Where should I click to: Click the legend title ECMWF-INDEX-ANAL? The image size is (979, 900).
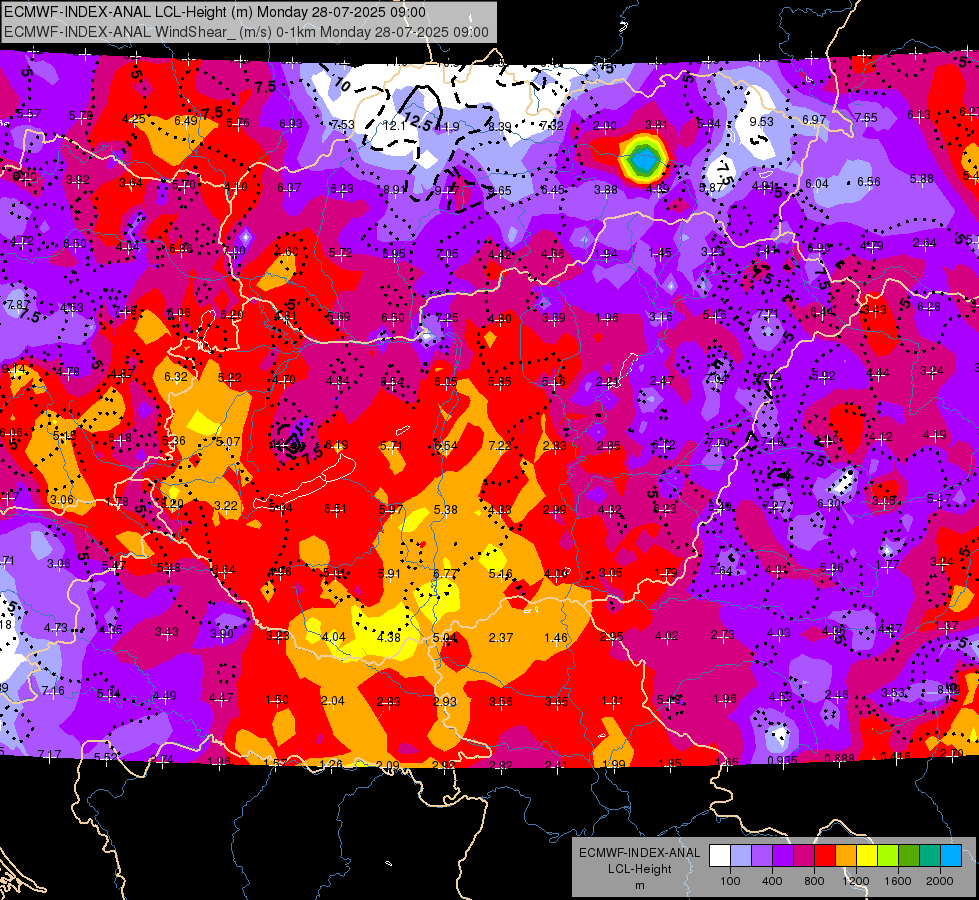(x=639, y=853)
